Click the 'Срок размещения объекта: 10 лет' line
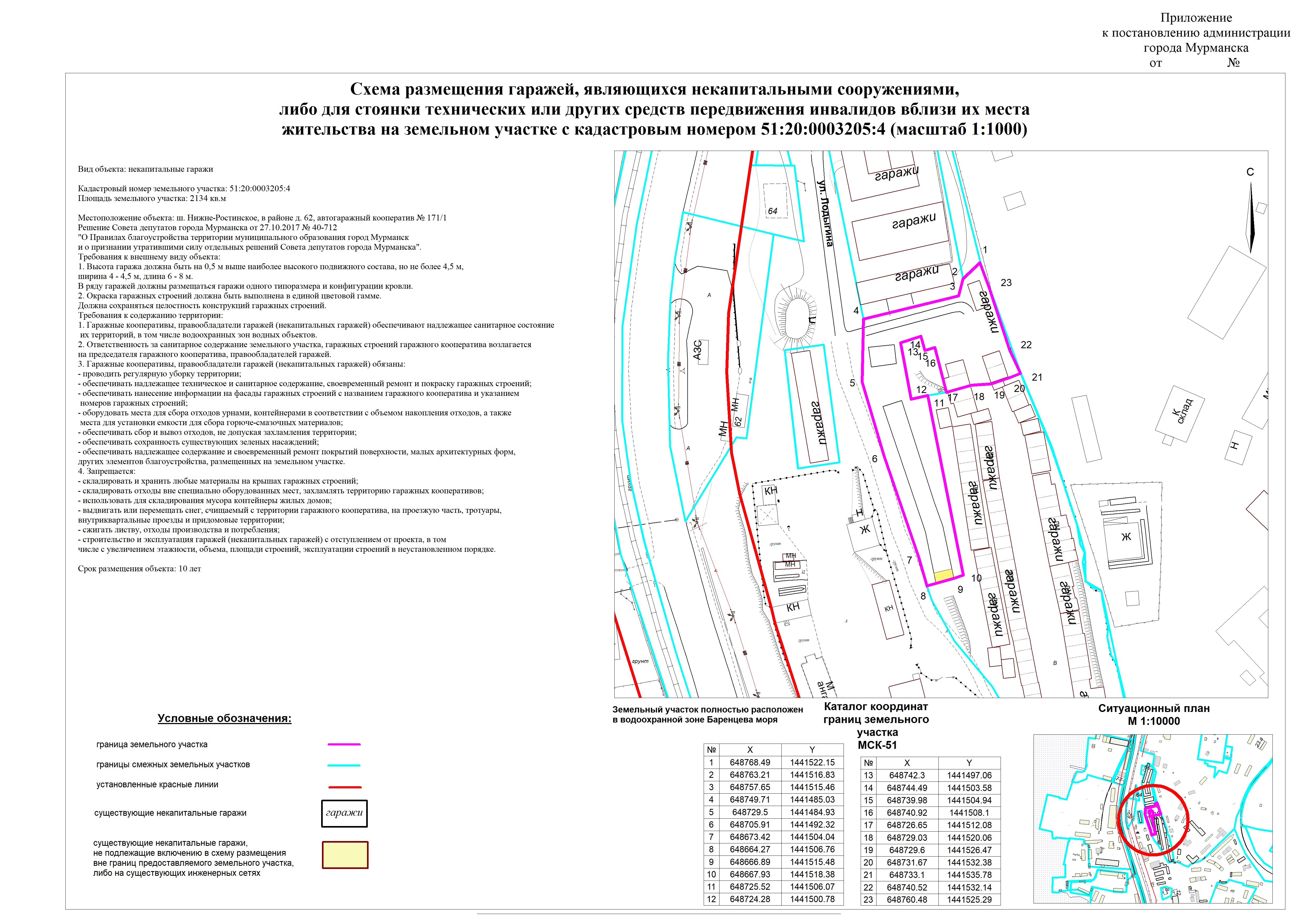Image resolution: width=1307 pixels, height=924 pixels. click(x=139, y=568)
